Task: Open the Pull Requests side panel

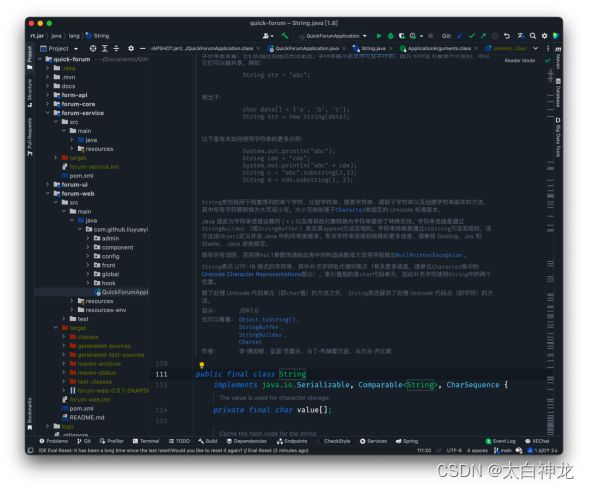Action: tap(30, 137)
